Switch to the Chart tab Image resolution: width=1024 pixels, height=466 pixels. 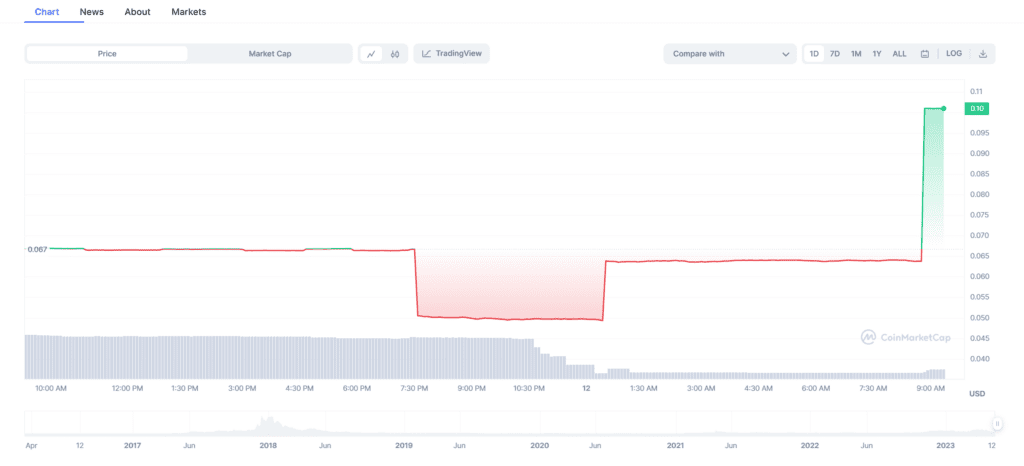pos(47,12)
